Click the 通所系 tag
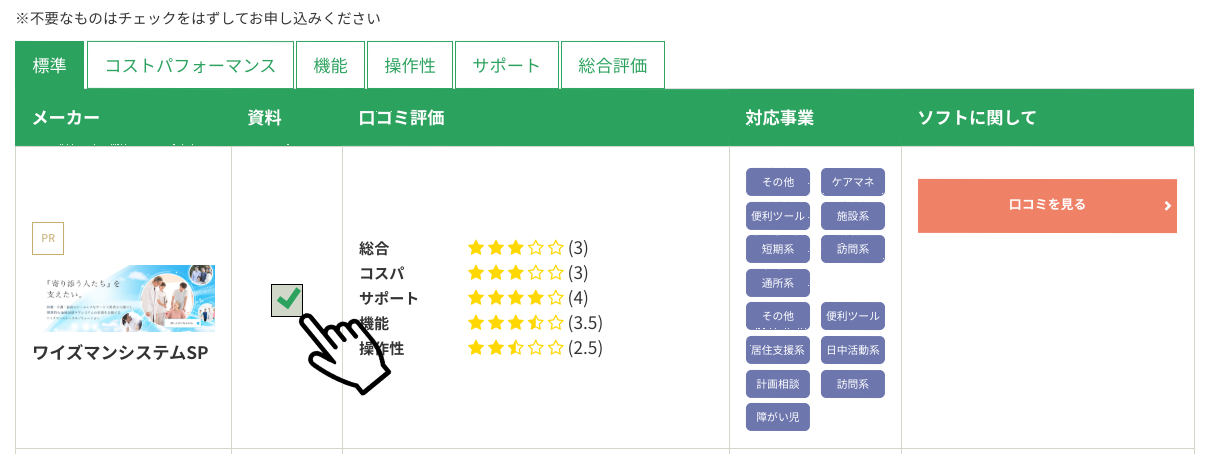 pyautogui.click(x=778, y=283)
